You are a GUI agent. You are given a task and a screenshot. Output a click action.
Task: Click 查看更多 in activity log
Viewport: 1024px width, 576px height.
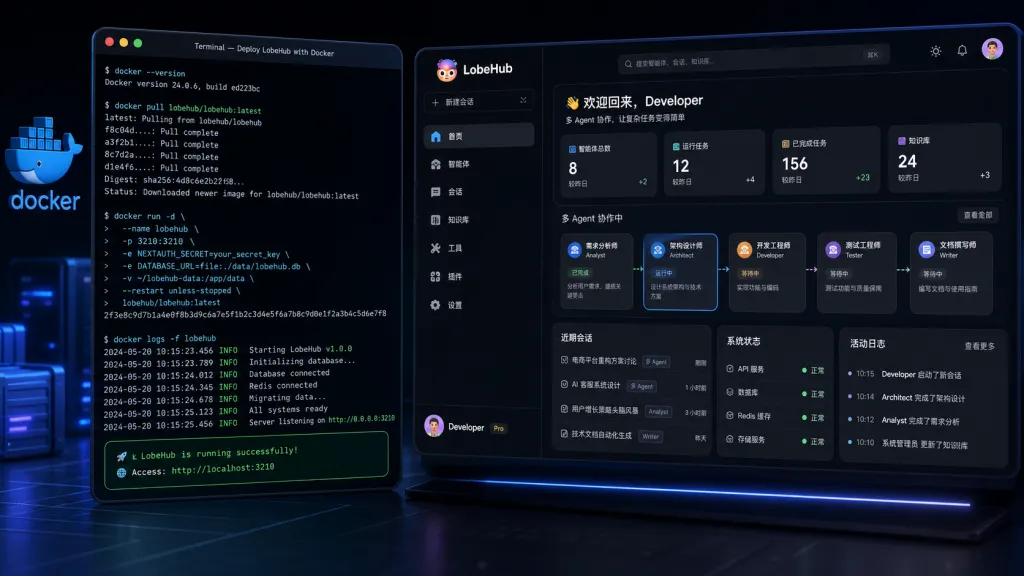(979, 346)
